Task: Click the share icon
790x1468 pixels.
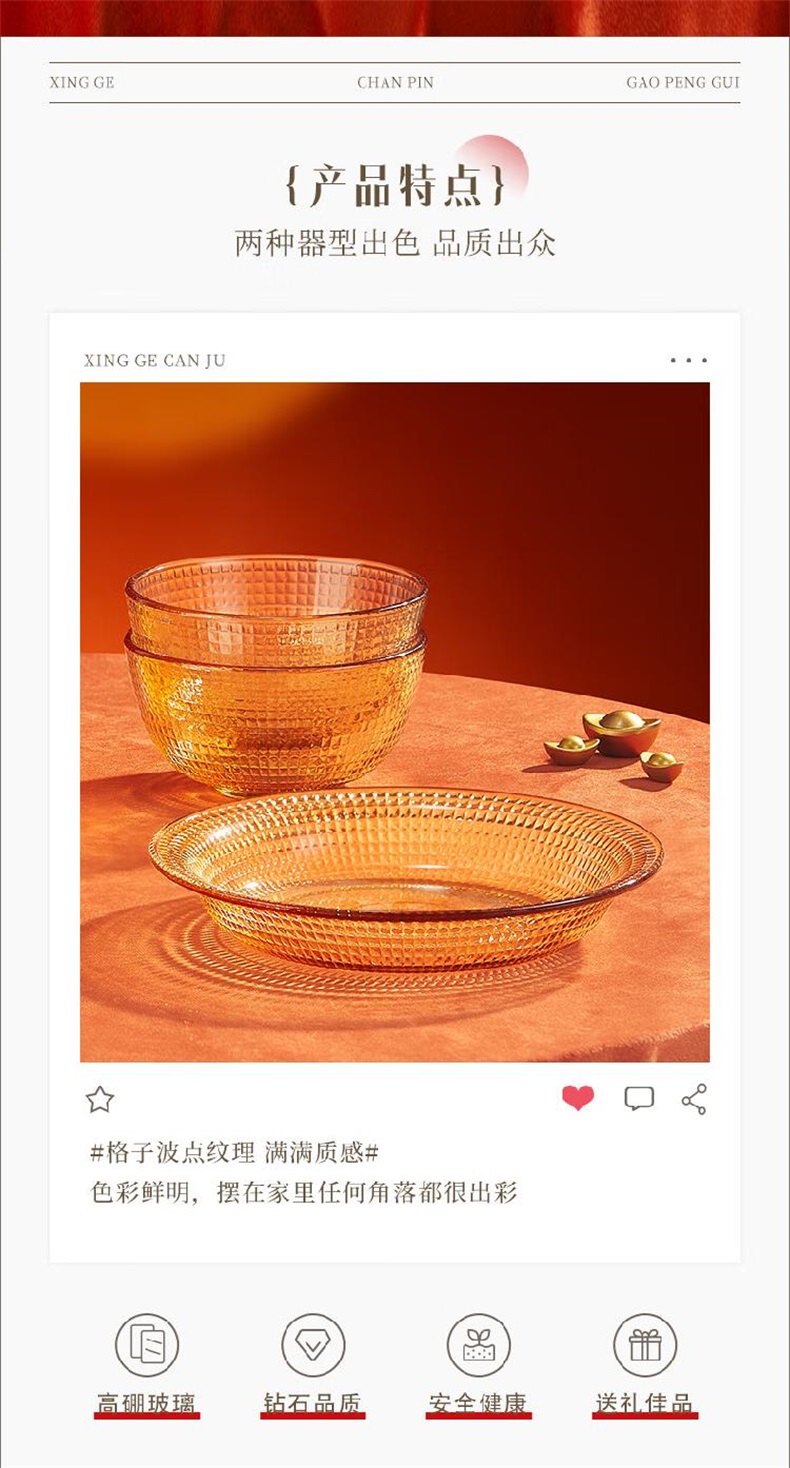Action: [x=694, y=1099]
